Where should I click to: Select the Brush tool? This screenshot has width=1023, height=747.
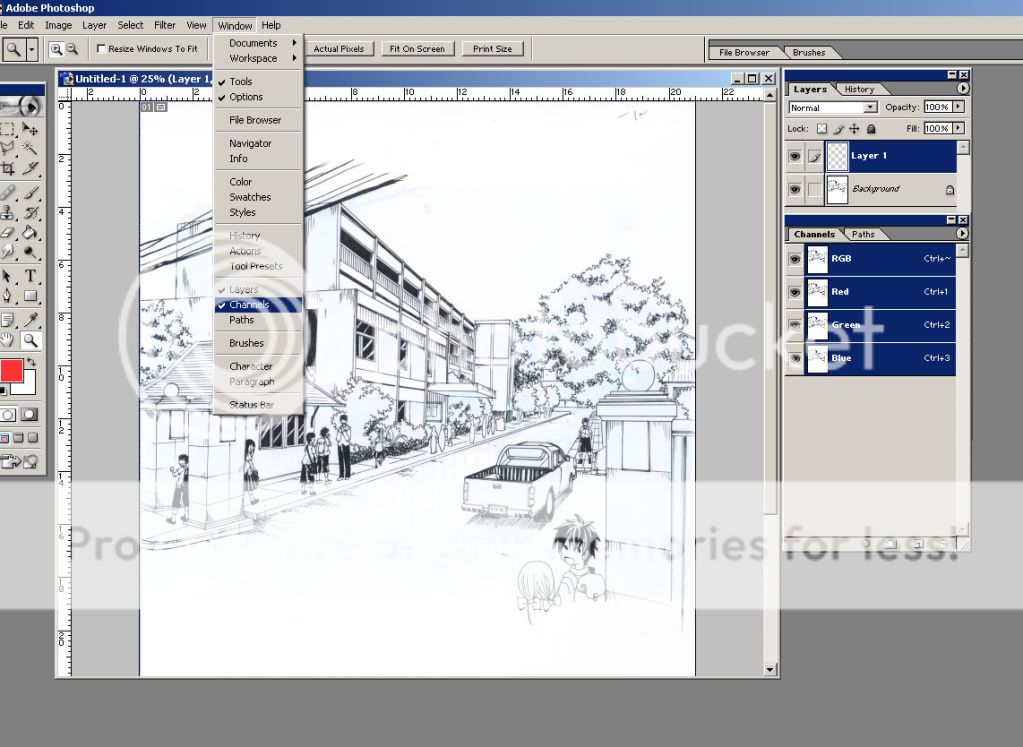pos(30,192)
